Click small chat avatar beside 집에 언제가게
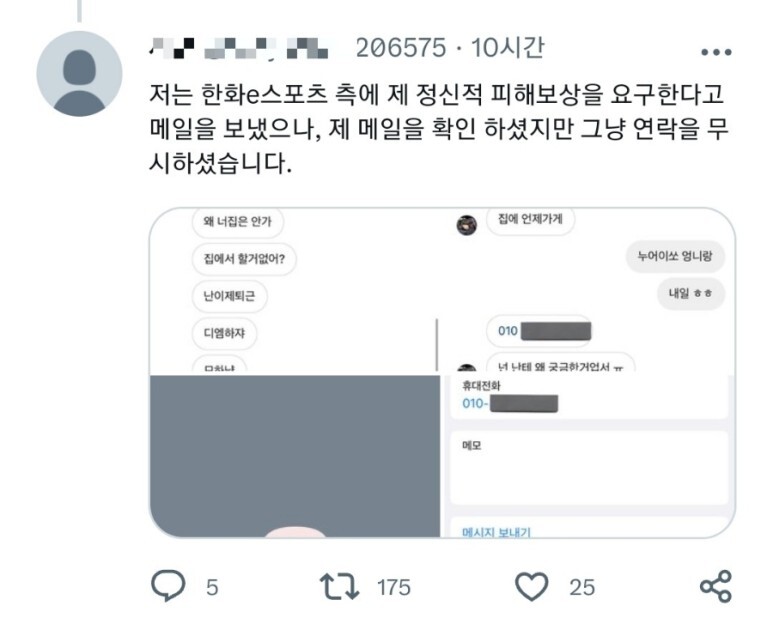This screenshot has height=630, width=773. tap(466, 225)
